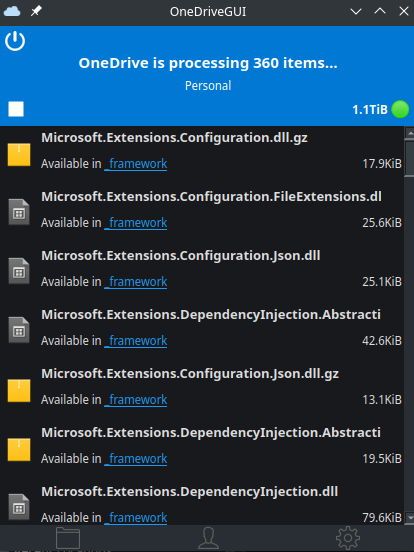
Task: Open settings via the gear icon
Action: click(348, 538)
